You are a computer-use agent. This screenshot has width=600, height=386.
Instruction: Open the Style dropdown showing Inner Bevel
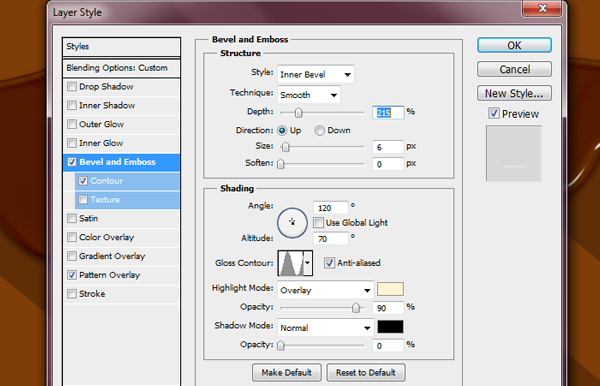click(316, 74)
